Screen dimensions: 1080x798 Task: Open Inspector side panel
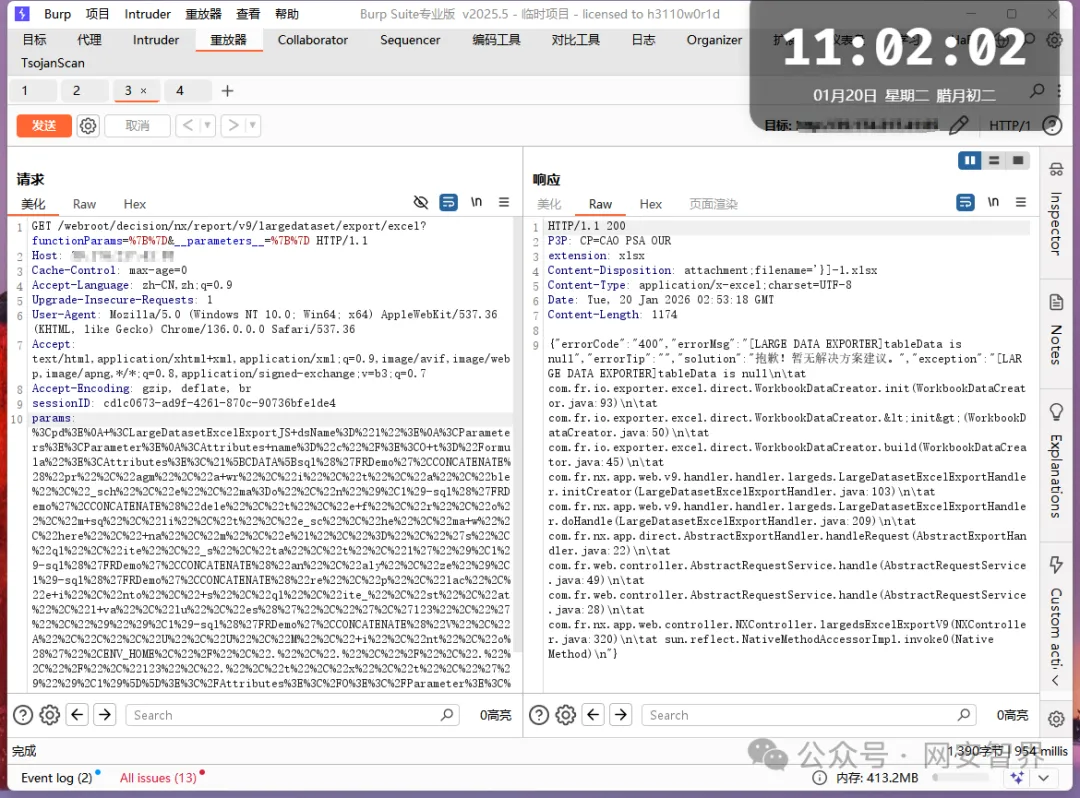(x=1056, y=209)
